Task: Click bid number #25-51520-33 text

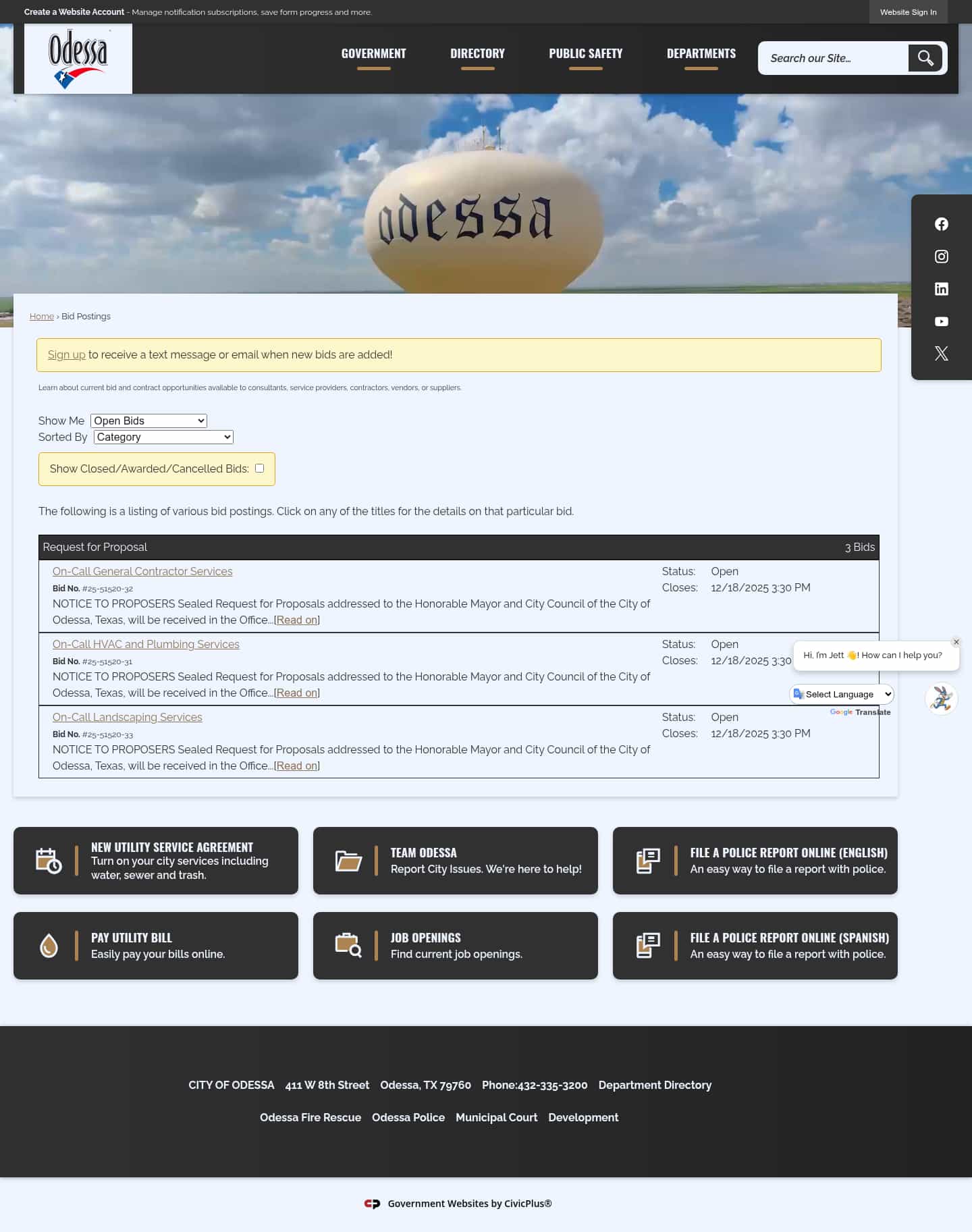Action: [x=107, y=734]
